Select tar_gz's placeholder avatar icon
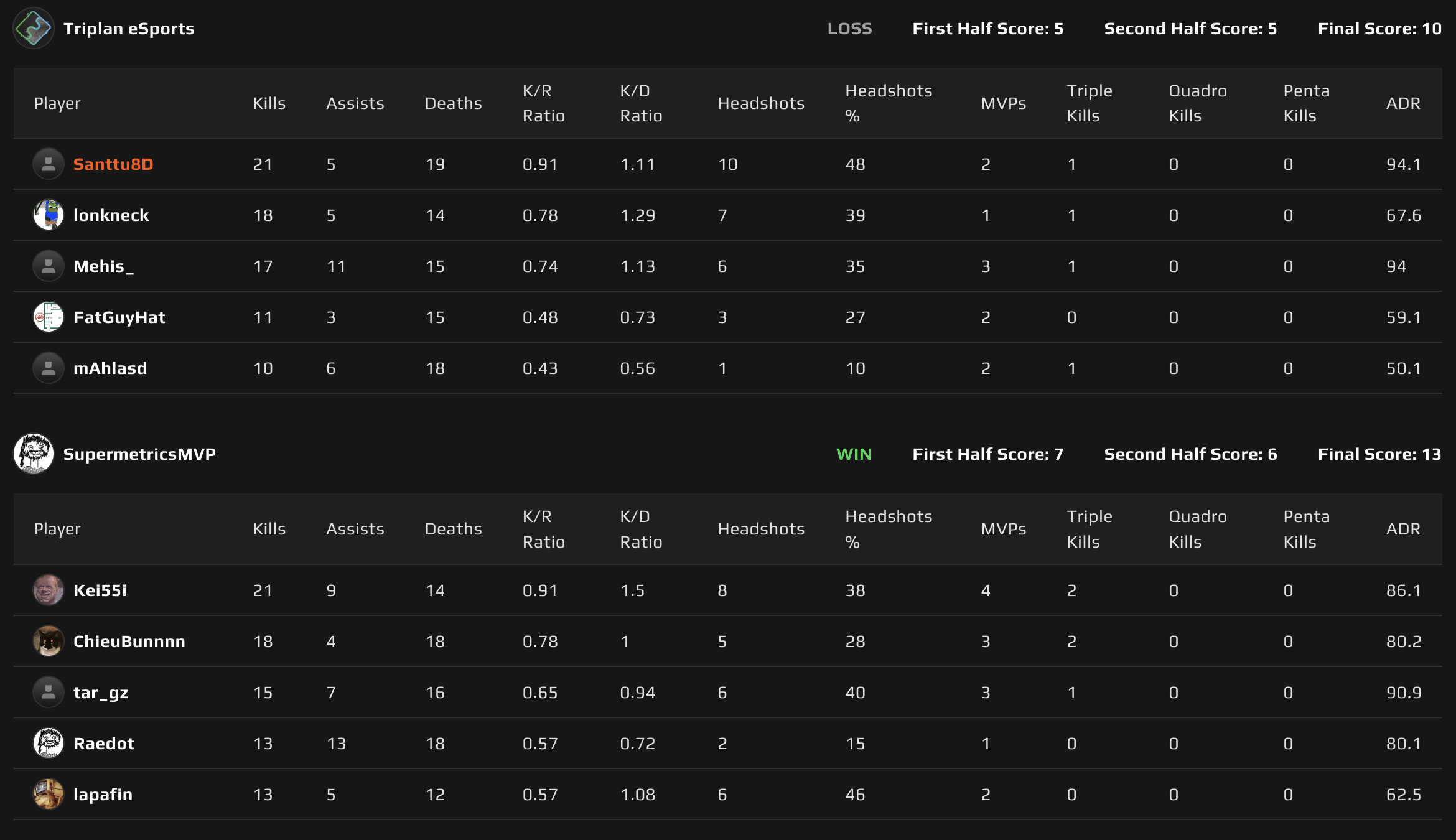The image size is (1456, 840). (48, 692)
